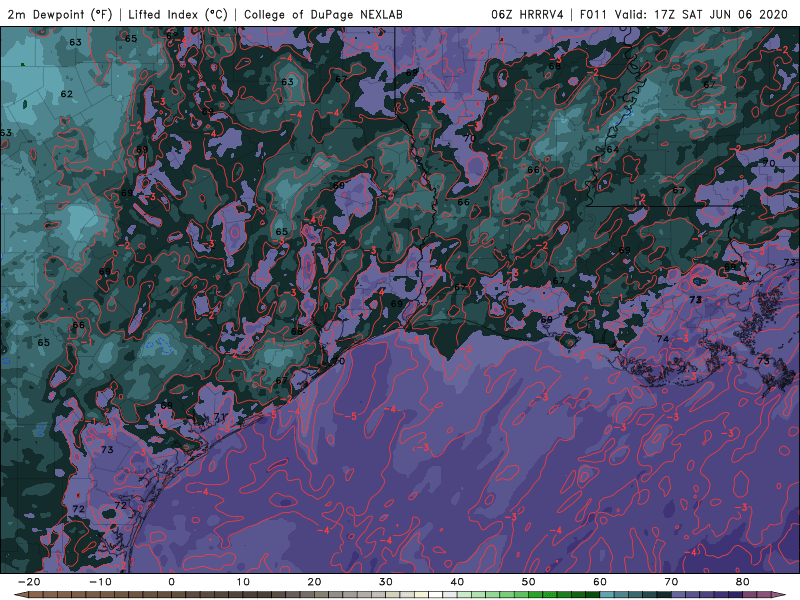
Task: Click the '-20' color scale label
Action: pyautogui.click(x=29, y=582)
